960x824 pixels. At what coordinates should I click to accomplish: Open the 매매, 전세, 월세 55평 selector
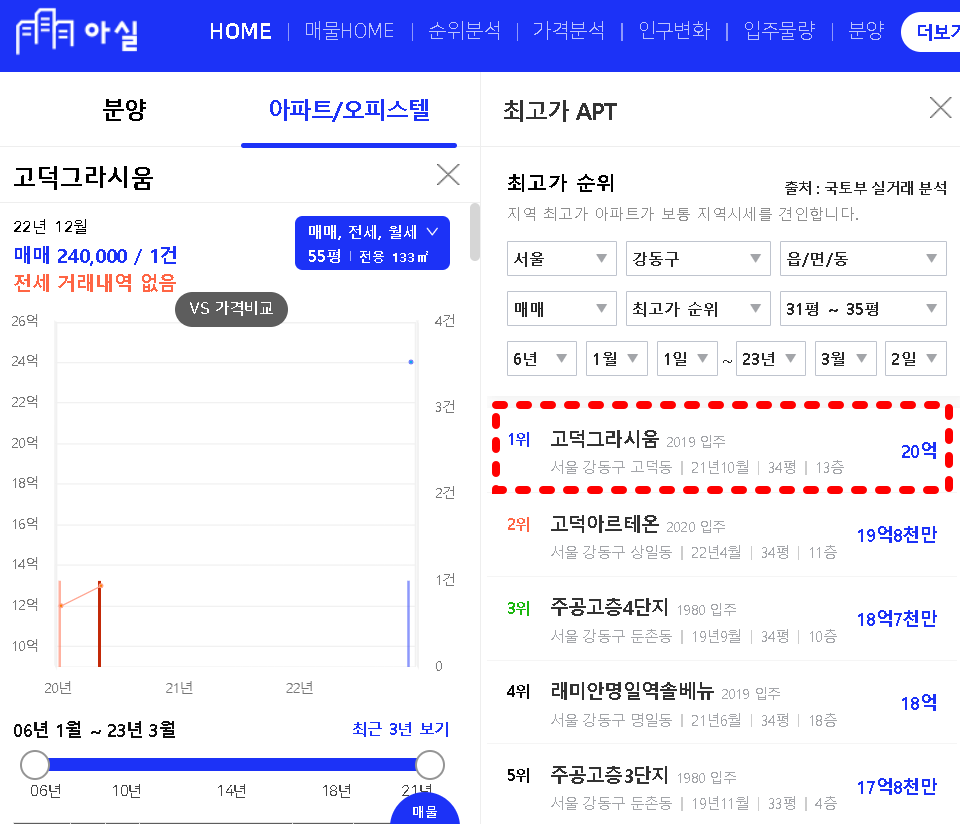click(372, 243)
